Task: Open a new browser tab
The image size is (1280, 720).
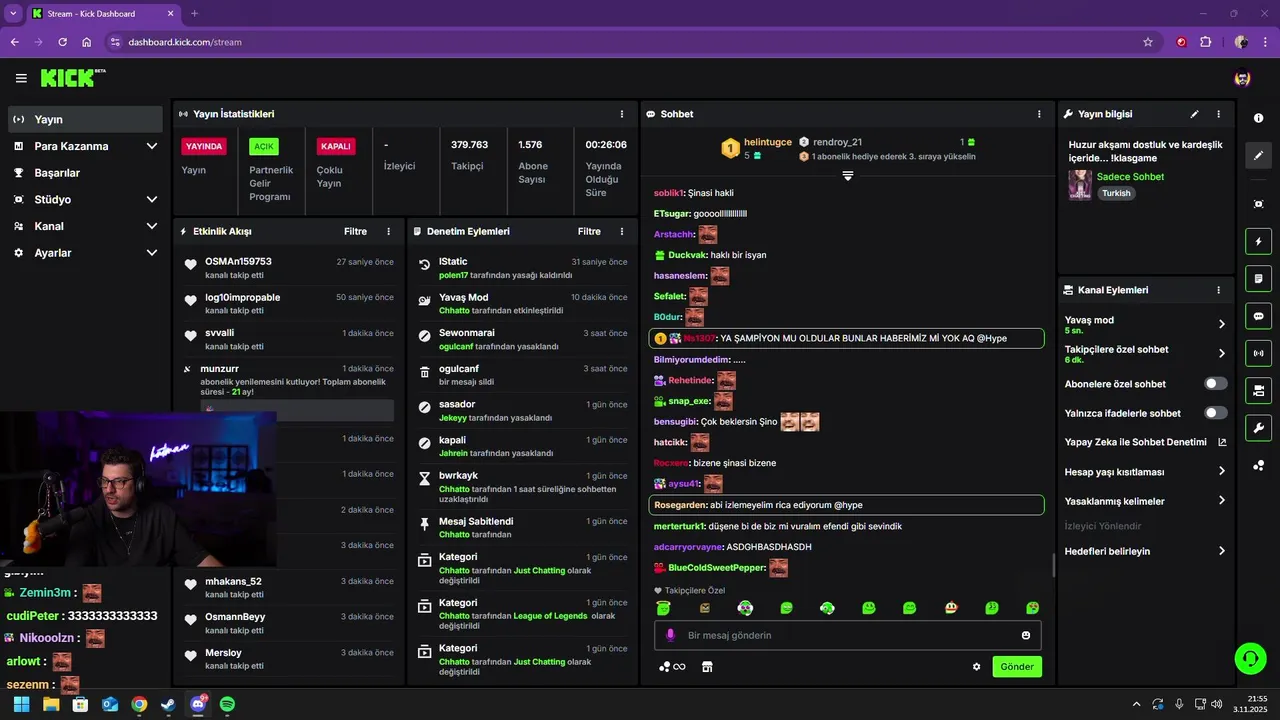Action: coord(194,14)
